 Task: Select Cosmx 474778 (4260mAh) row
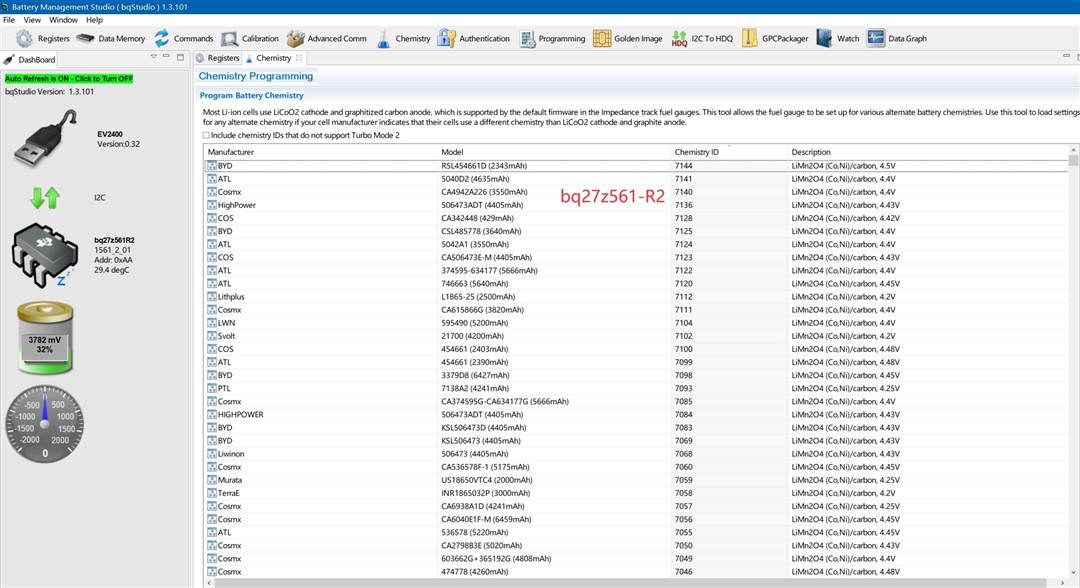tap(636, 571)
